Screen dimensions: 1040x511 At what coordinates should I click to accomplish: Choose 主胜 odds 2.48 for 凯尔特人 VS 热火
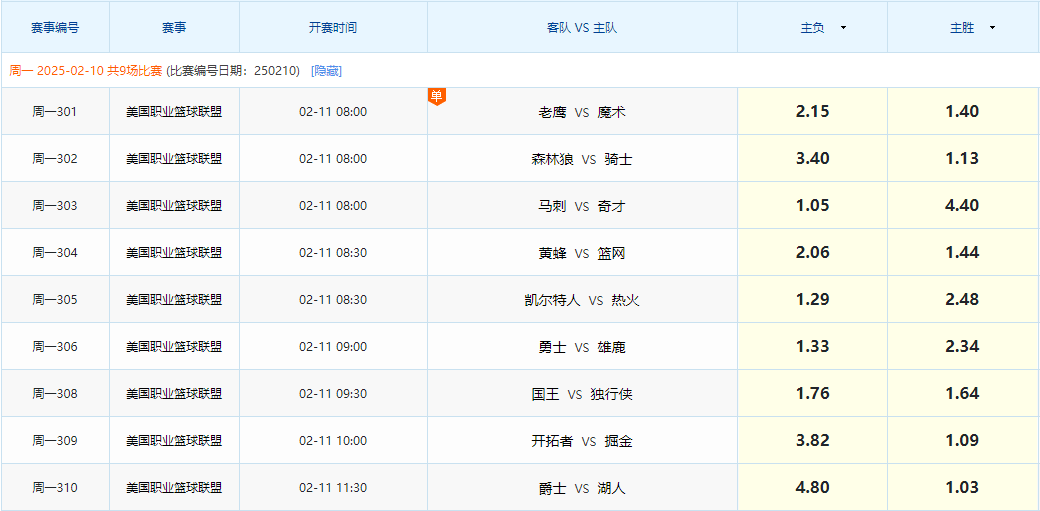pyautogui.click(x=962, y=300)
